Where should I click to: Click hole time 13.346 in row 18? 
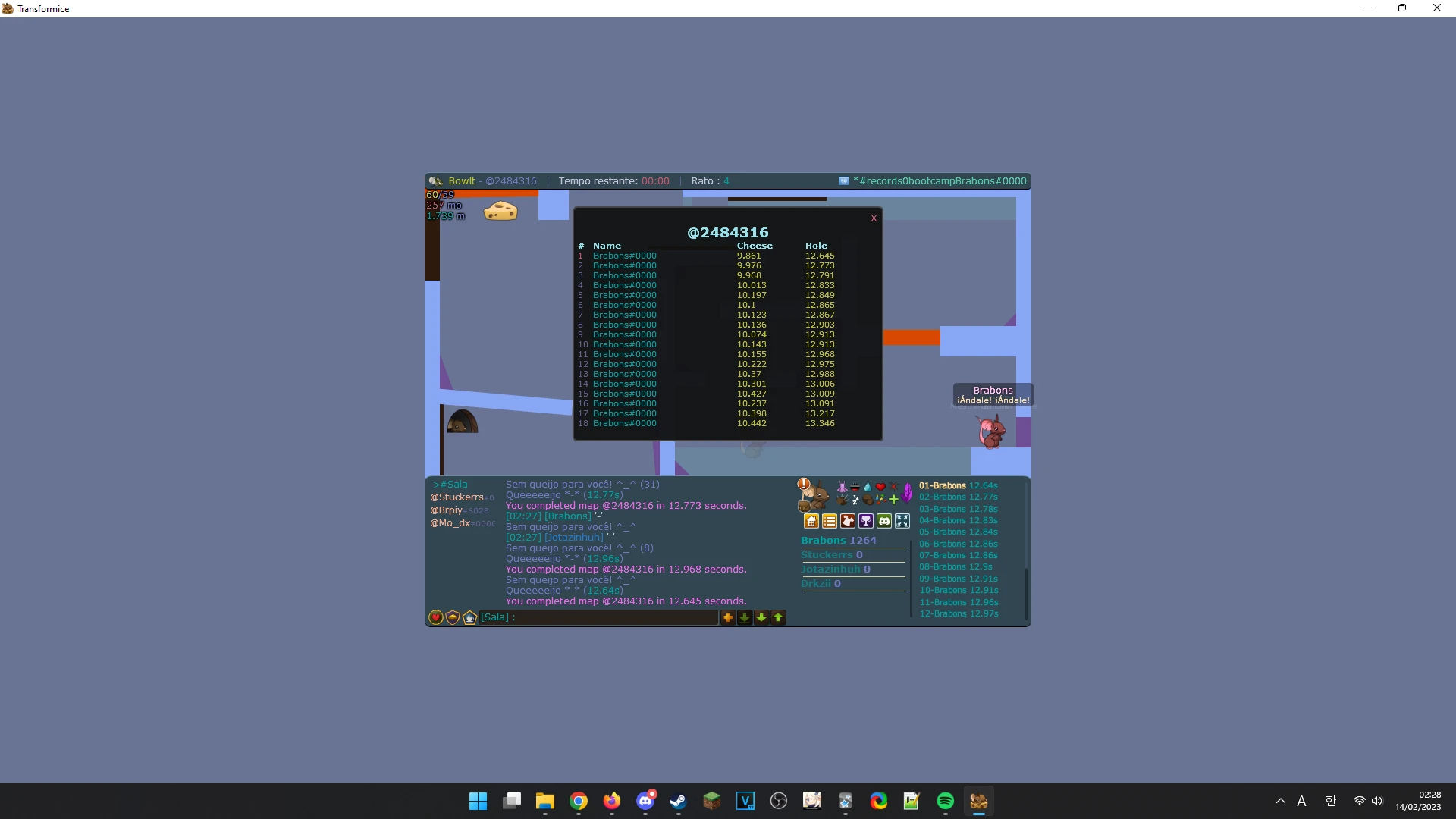click(820, 423)
